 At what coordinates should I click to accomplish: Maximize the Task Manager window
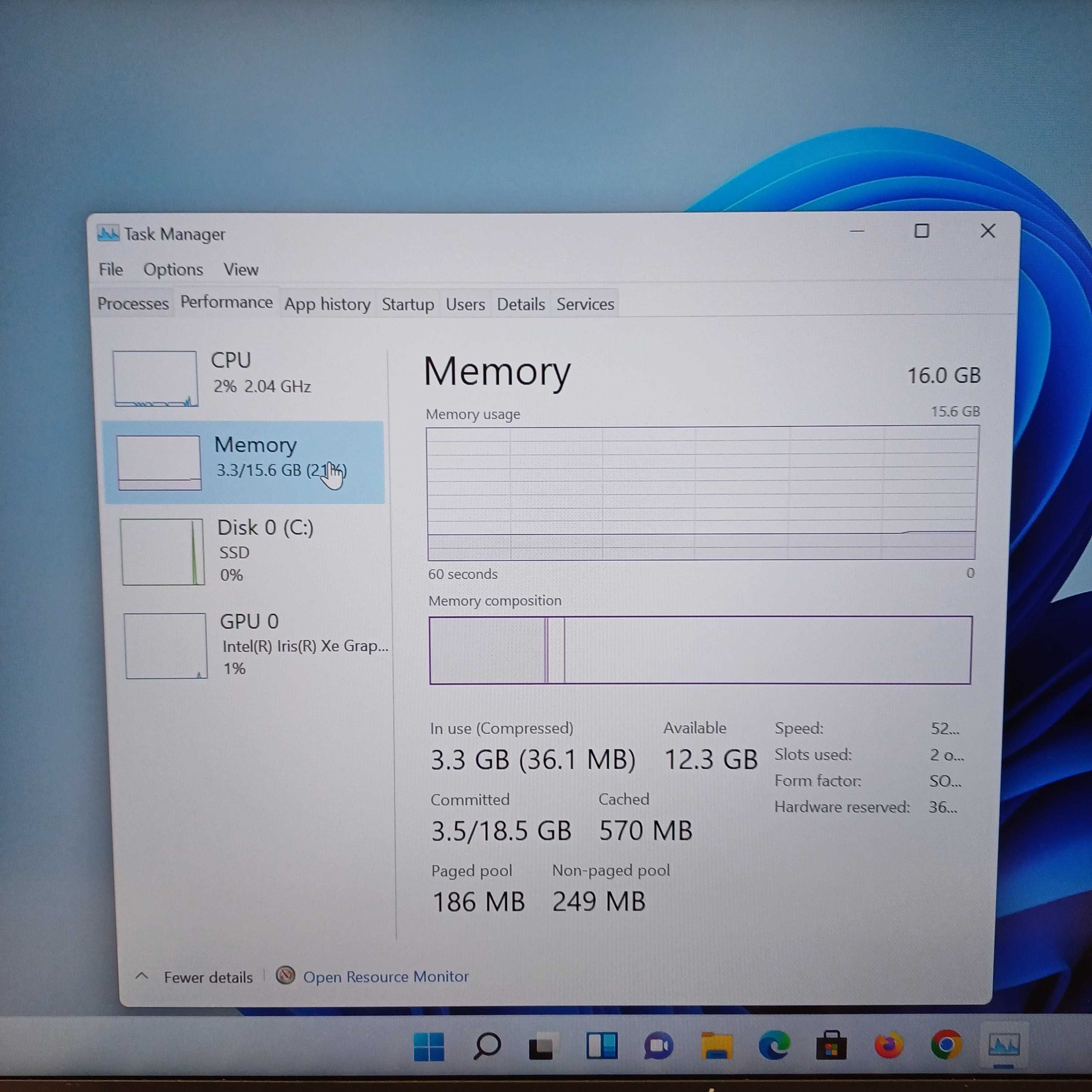pos(921,231)
